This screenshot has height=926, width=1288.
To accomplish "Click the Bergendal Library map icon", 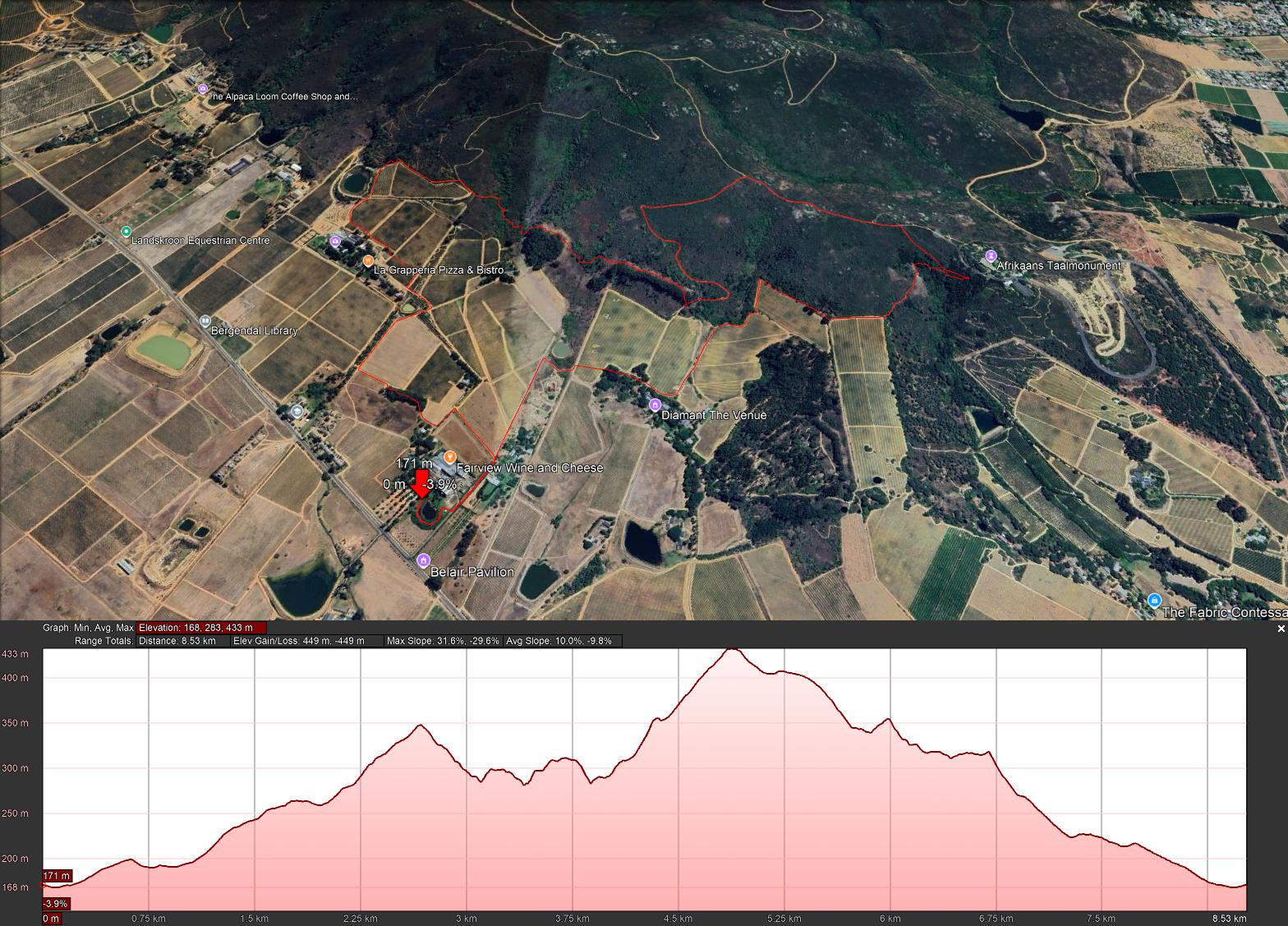I will [x=205, y=321].
